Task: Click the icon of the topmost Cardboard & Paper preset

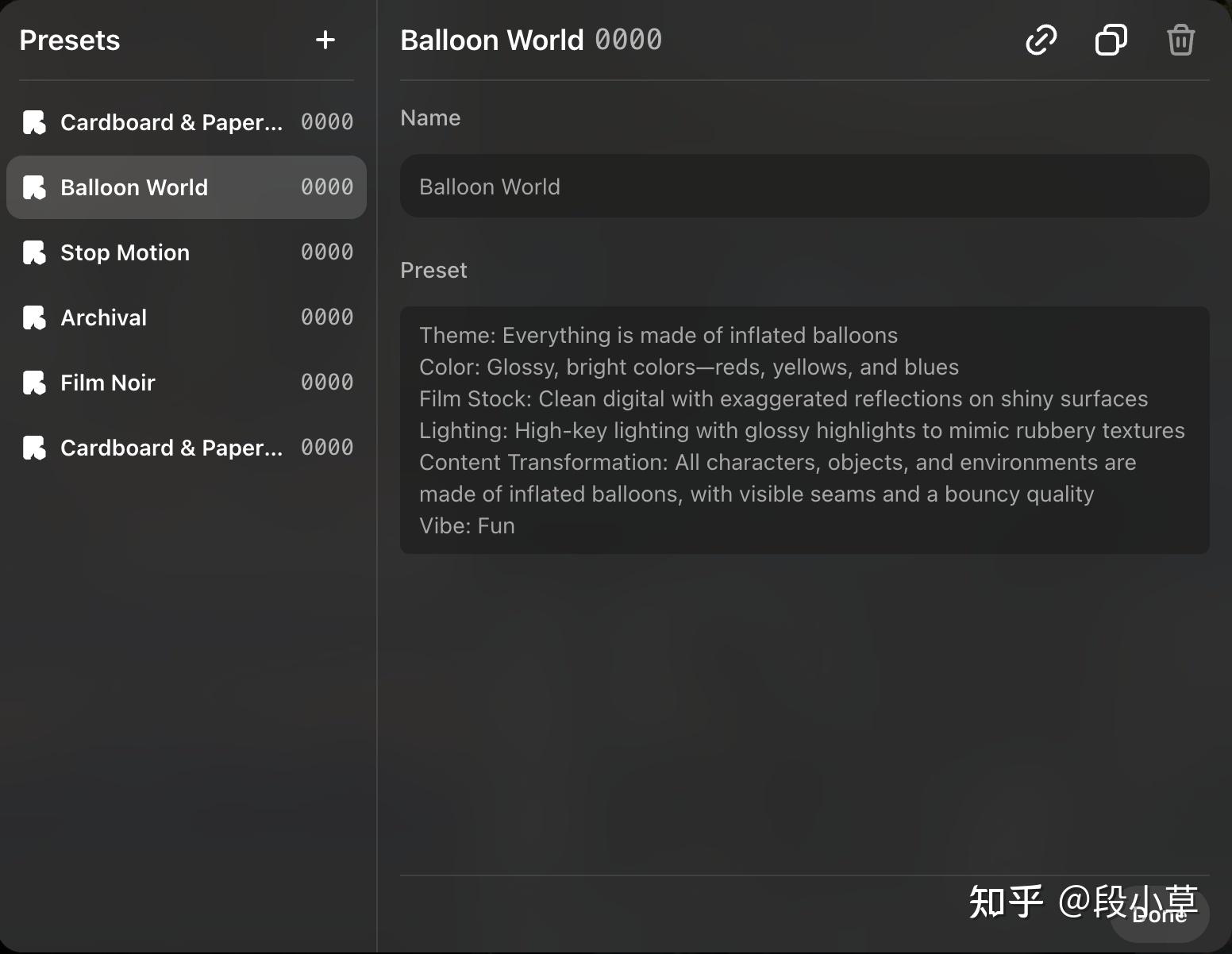Action: [x=34, y=122]
